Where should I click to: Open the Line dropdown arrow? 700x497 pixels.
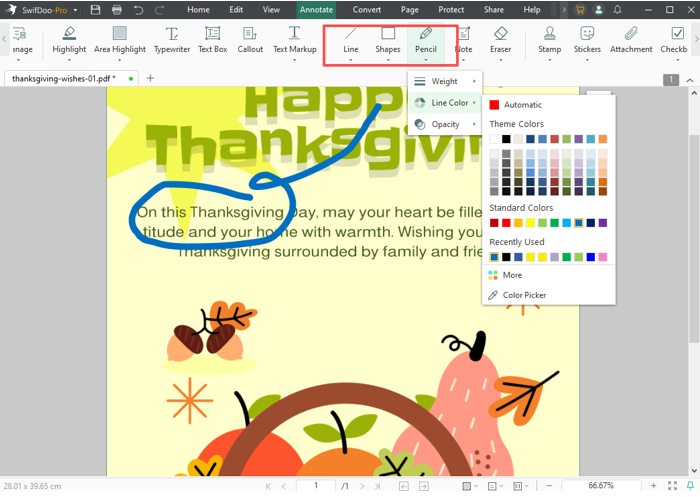(x=350, y=60)
